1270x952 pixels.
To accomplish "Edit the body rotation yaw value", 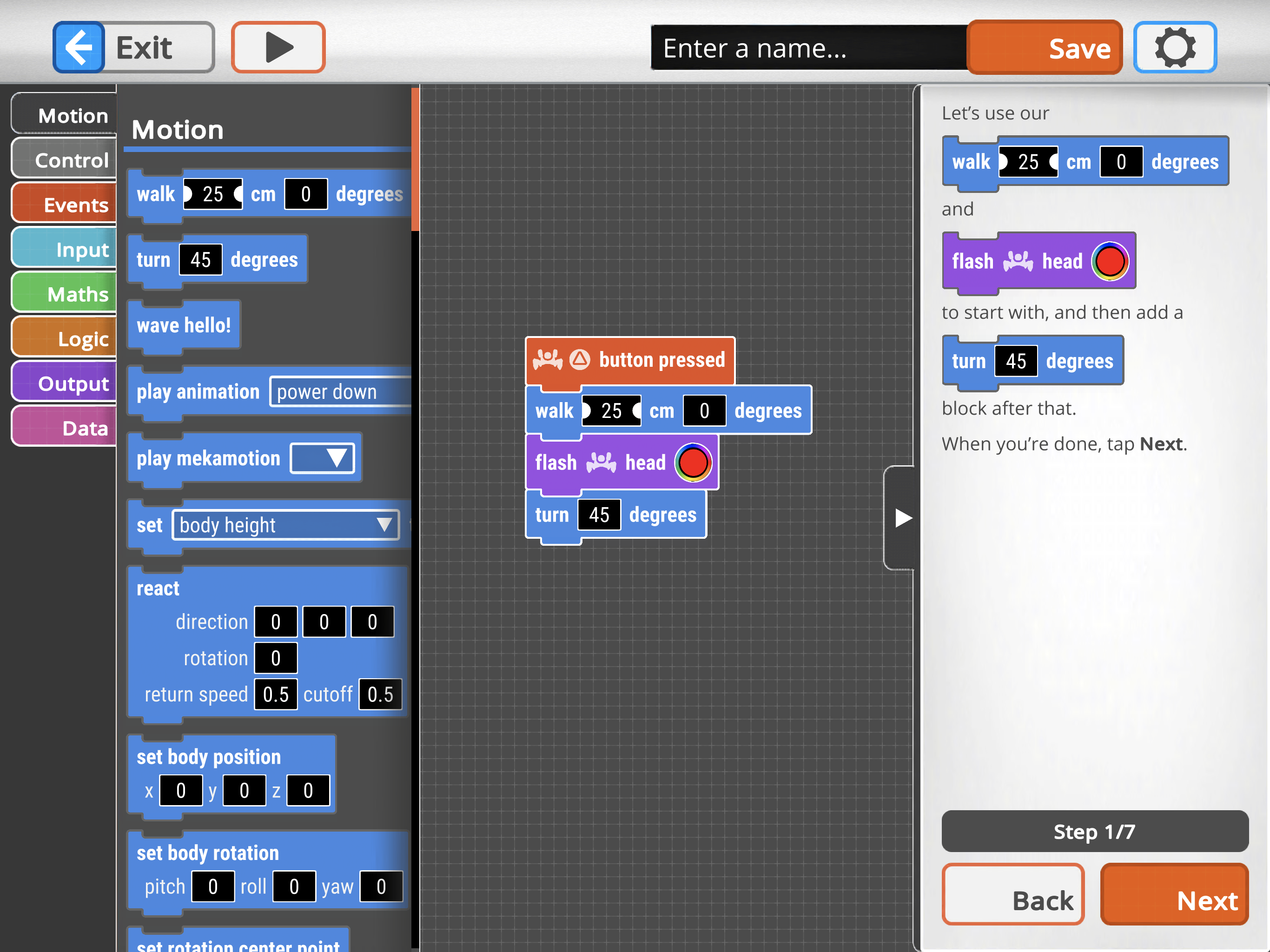I will [x=381, y=886].
